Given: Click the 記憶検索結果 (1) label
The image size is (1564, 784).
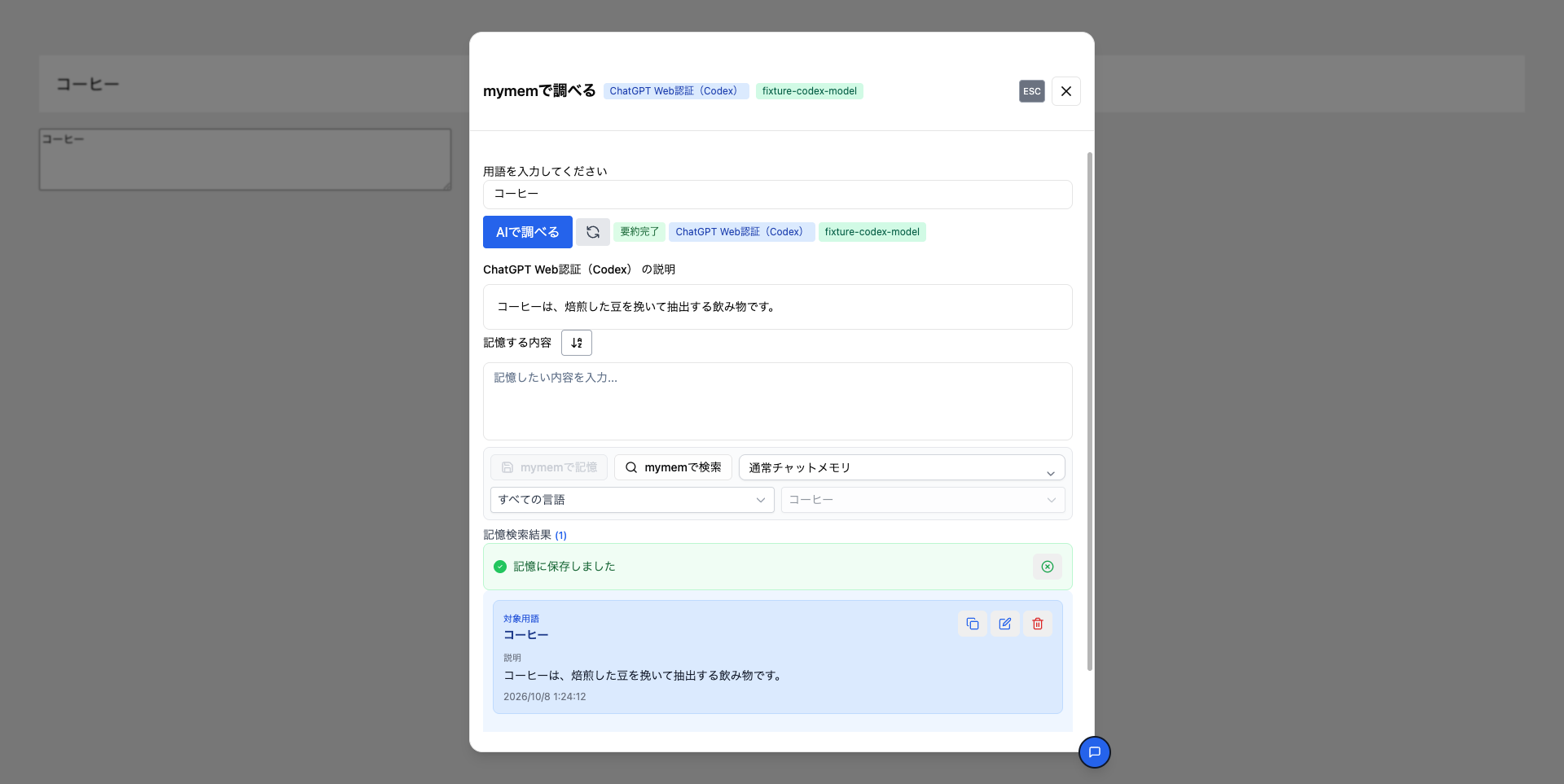Looking at the screenshot, I should [525, 535].
